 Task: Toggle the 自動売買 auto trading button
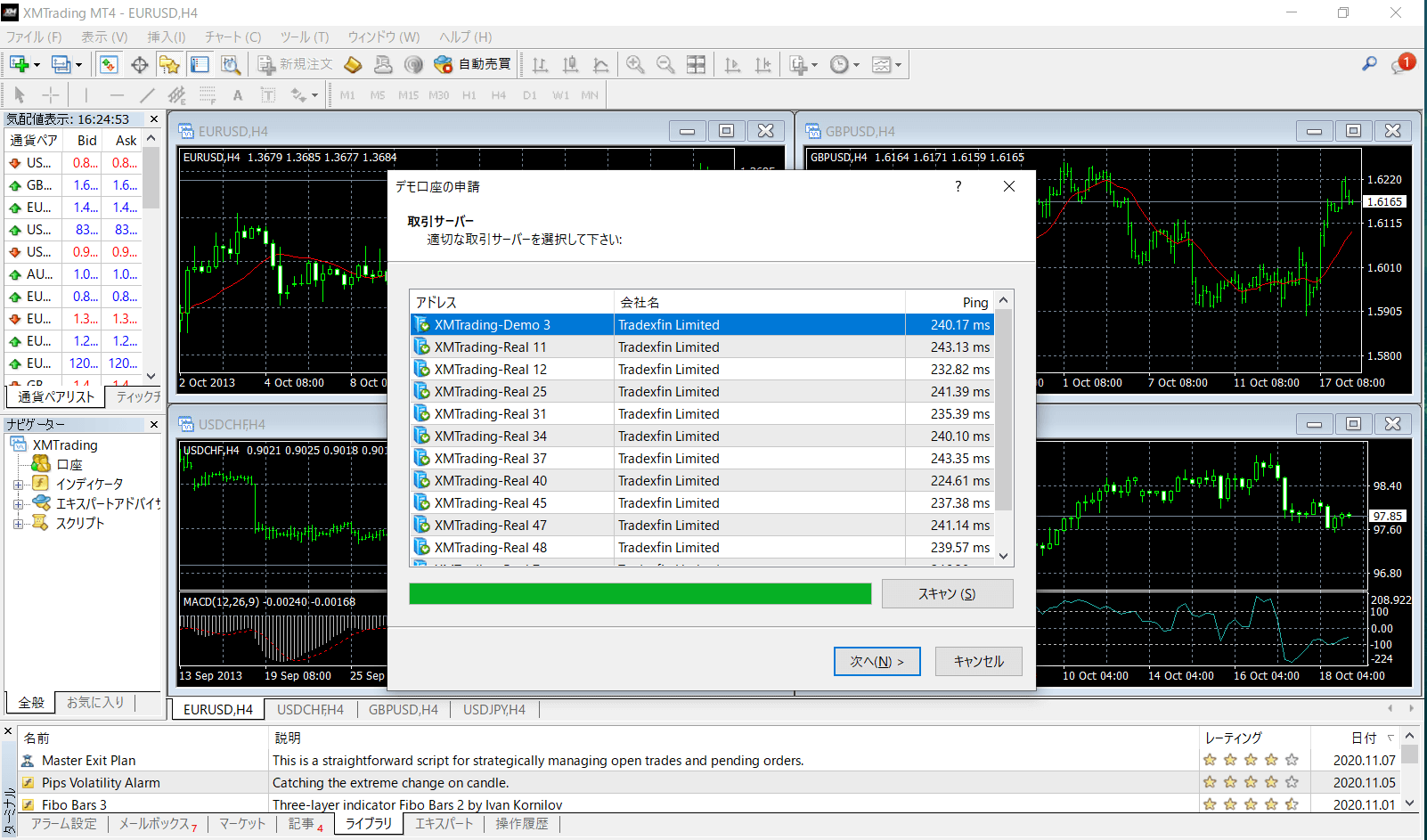[472, 64]
